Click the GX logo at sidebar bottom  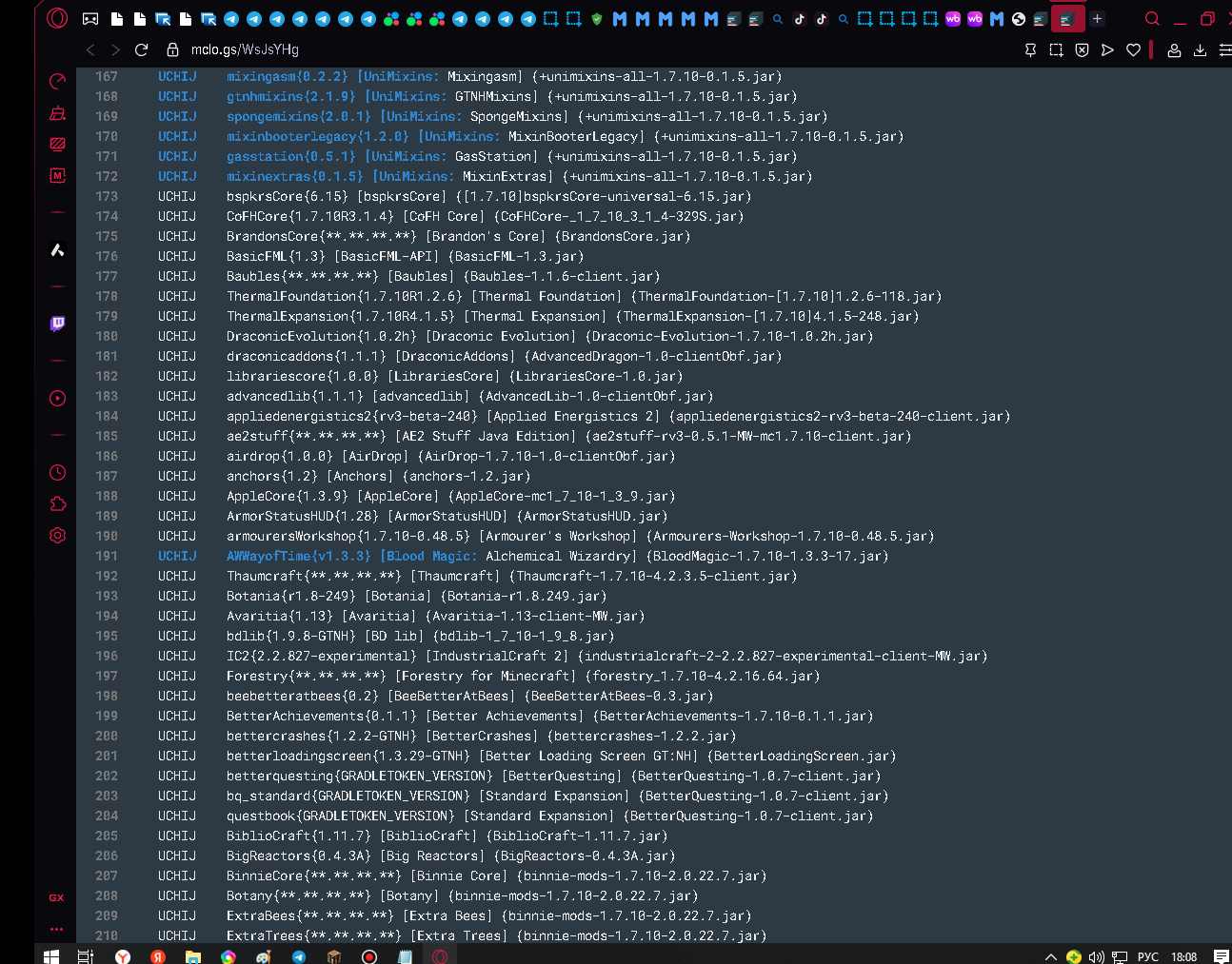(x=57, y=897)
